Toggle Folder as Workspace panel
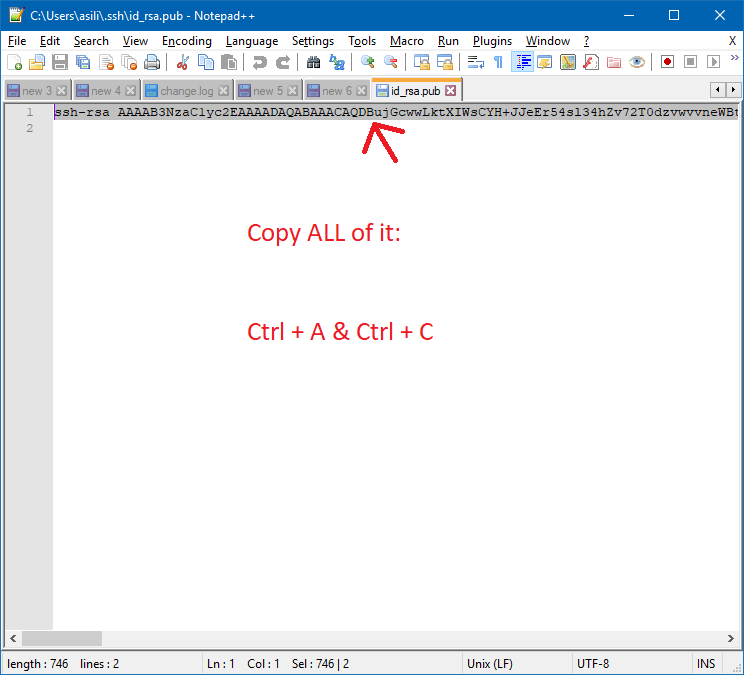Image resolution: width=744 pixels, height=675 pixels. point(614,62)
